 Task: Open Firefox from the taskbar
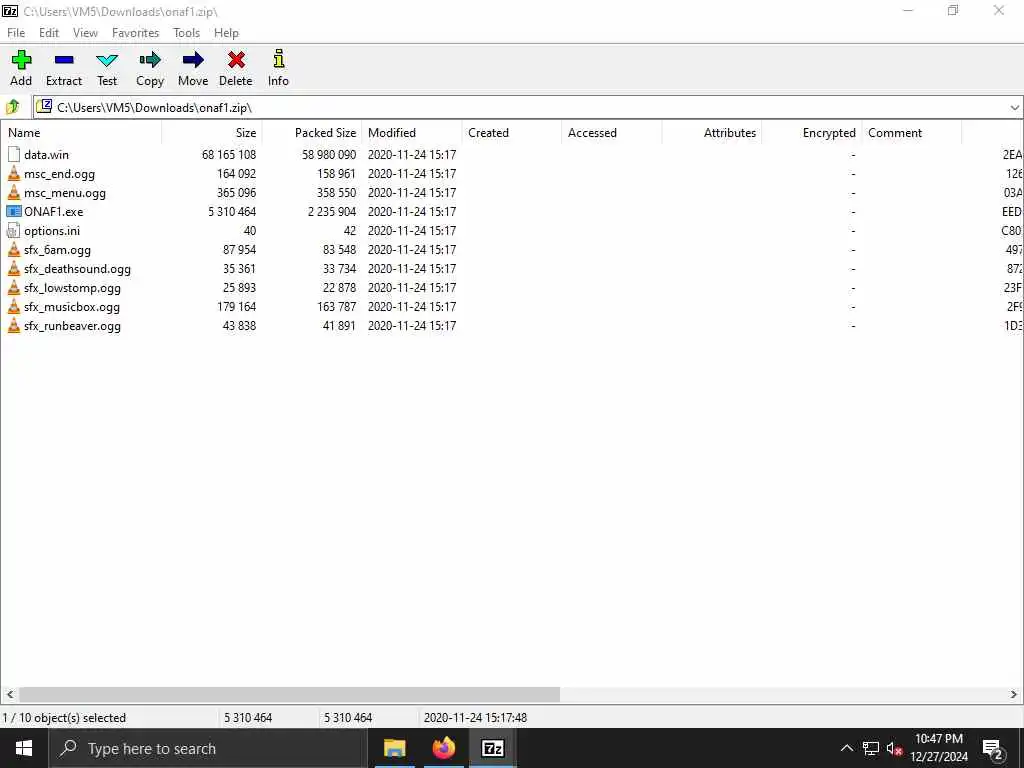443,748
